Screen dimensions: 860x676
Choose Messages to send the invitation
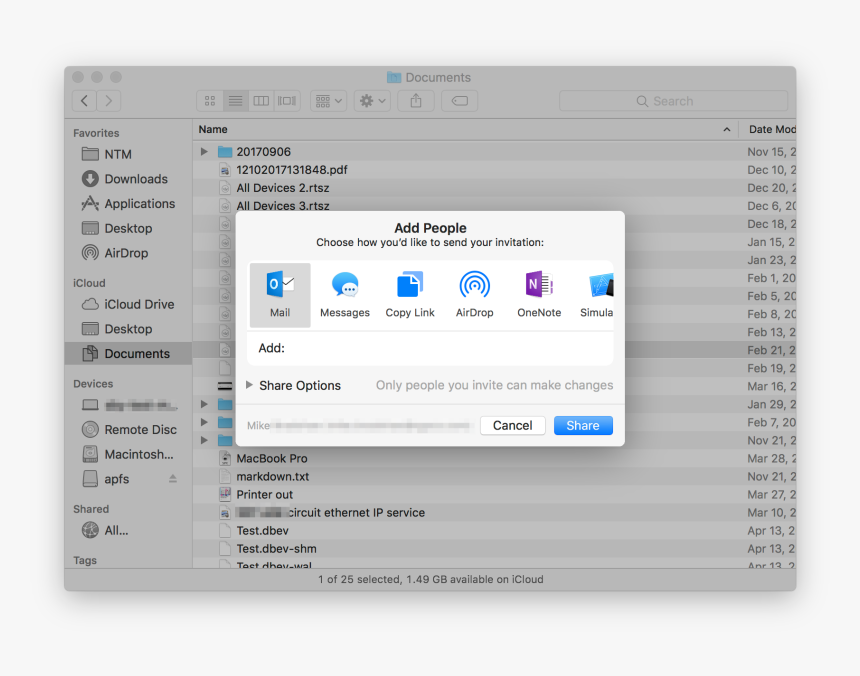[x=344, y=295]
